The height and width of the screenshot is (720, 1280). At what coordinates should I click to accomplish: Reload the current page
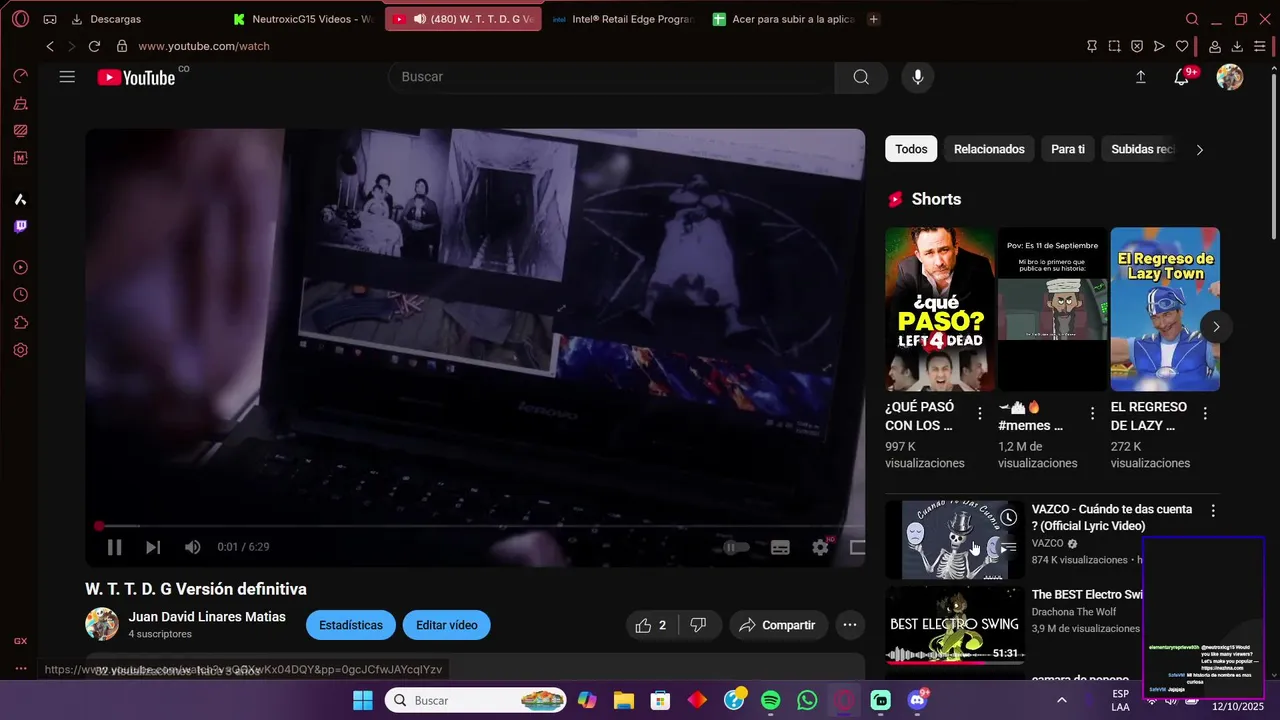click(x=94, y=46)
